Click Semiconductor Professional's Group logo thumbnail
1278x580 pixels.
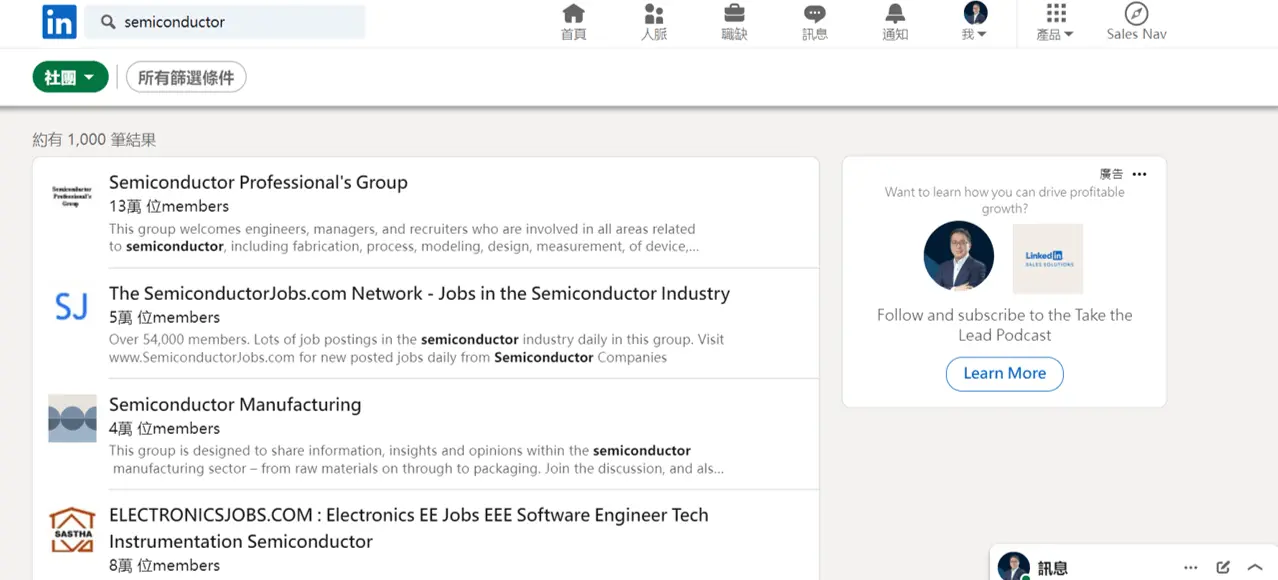pos(72,195)
